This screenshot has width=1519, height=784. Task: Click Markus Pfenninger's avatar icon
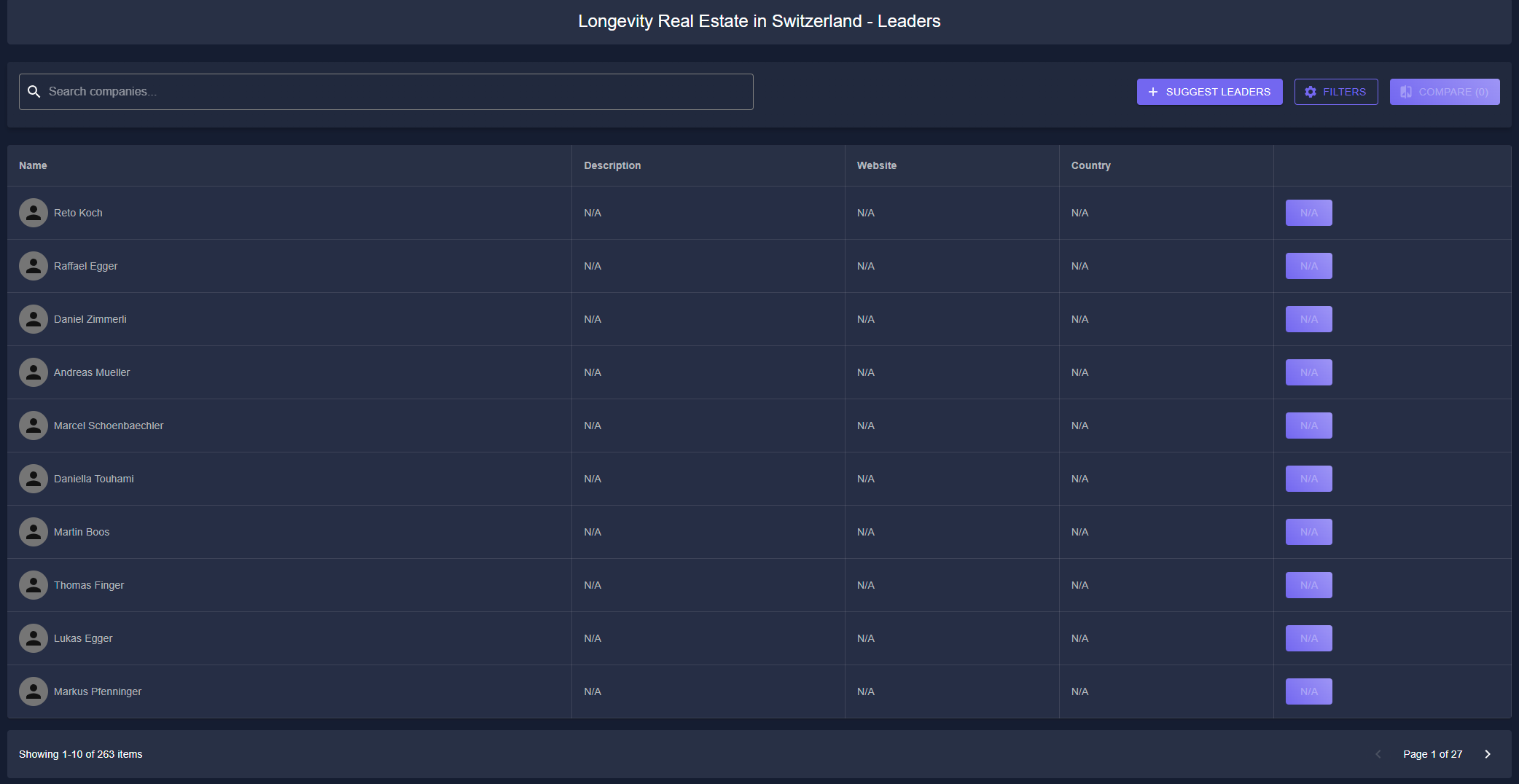click(x=34, y=691)
